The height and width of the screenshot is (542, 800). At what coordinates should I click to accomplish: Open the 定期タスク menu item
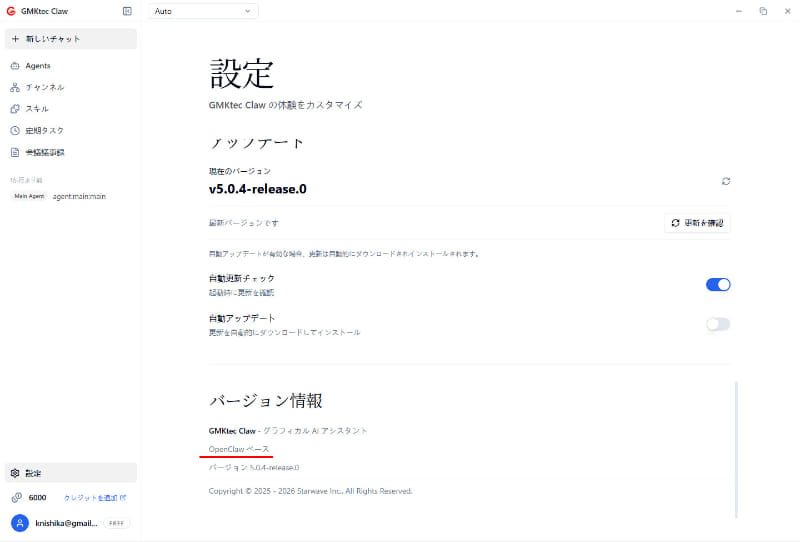tap(70, 131)
